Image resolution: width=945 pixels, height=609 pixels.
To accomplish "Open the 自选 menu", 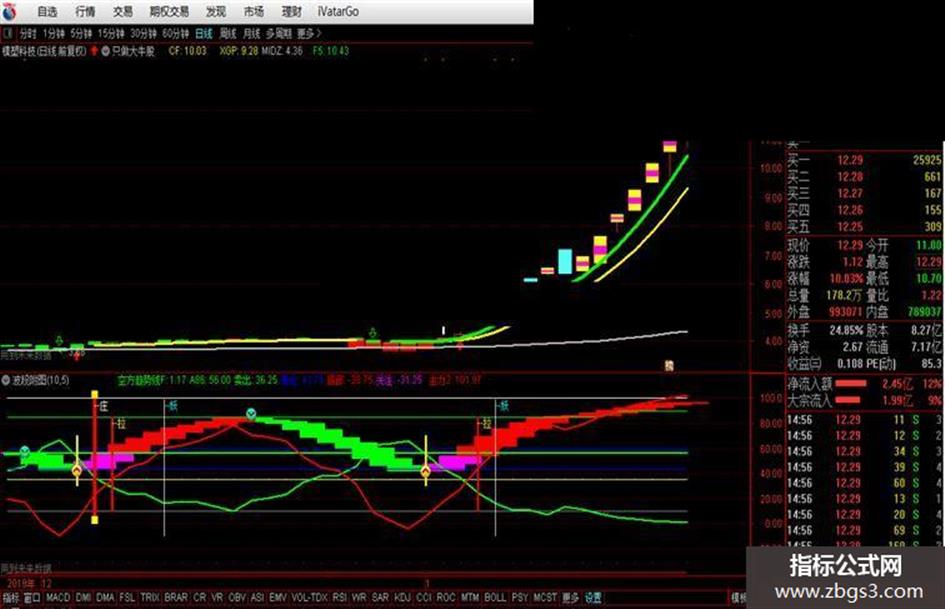I will [x=47, y=11].
